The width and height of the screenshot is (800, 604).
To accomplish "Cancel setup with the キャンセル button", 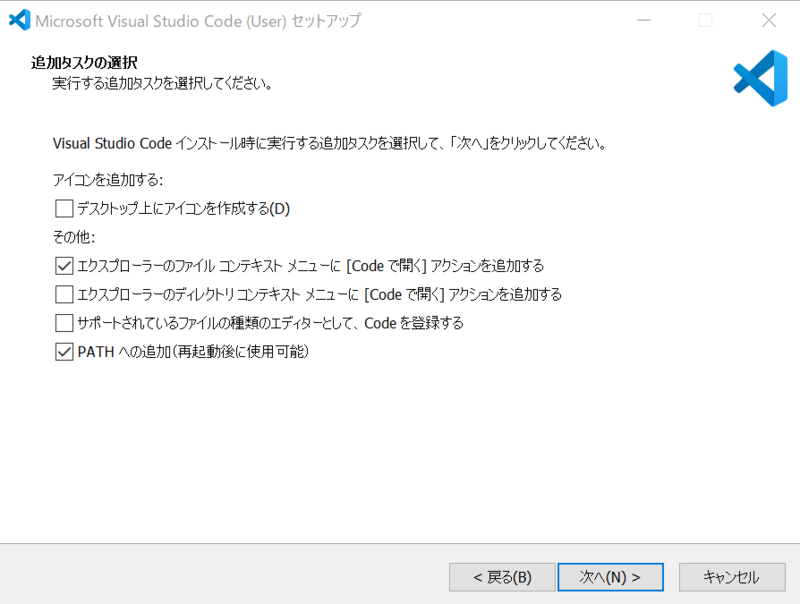I will [732, 577].
